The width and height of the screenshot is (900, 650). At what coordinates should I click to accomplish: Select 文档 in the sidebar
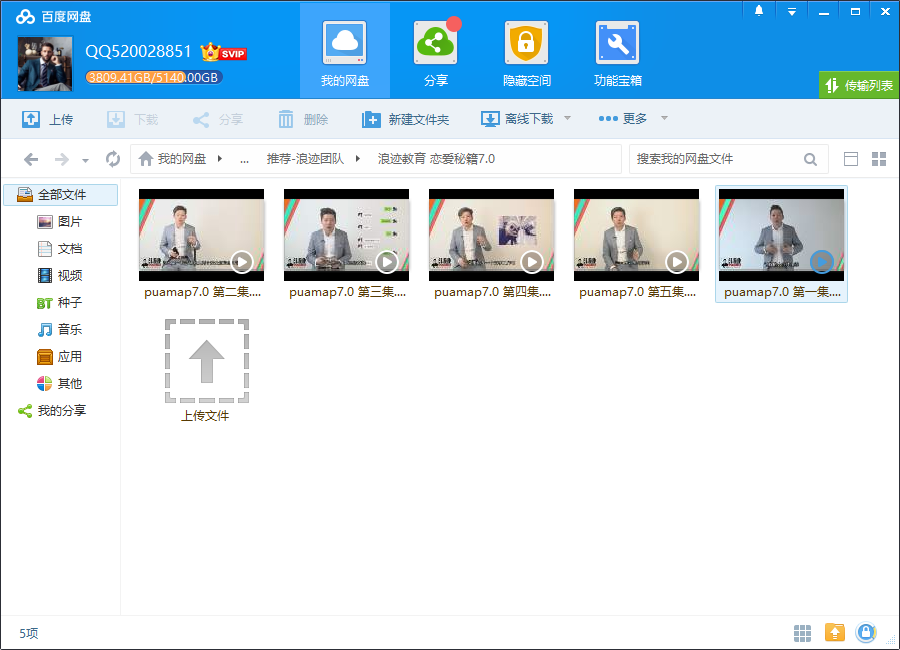click(60, 249)
